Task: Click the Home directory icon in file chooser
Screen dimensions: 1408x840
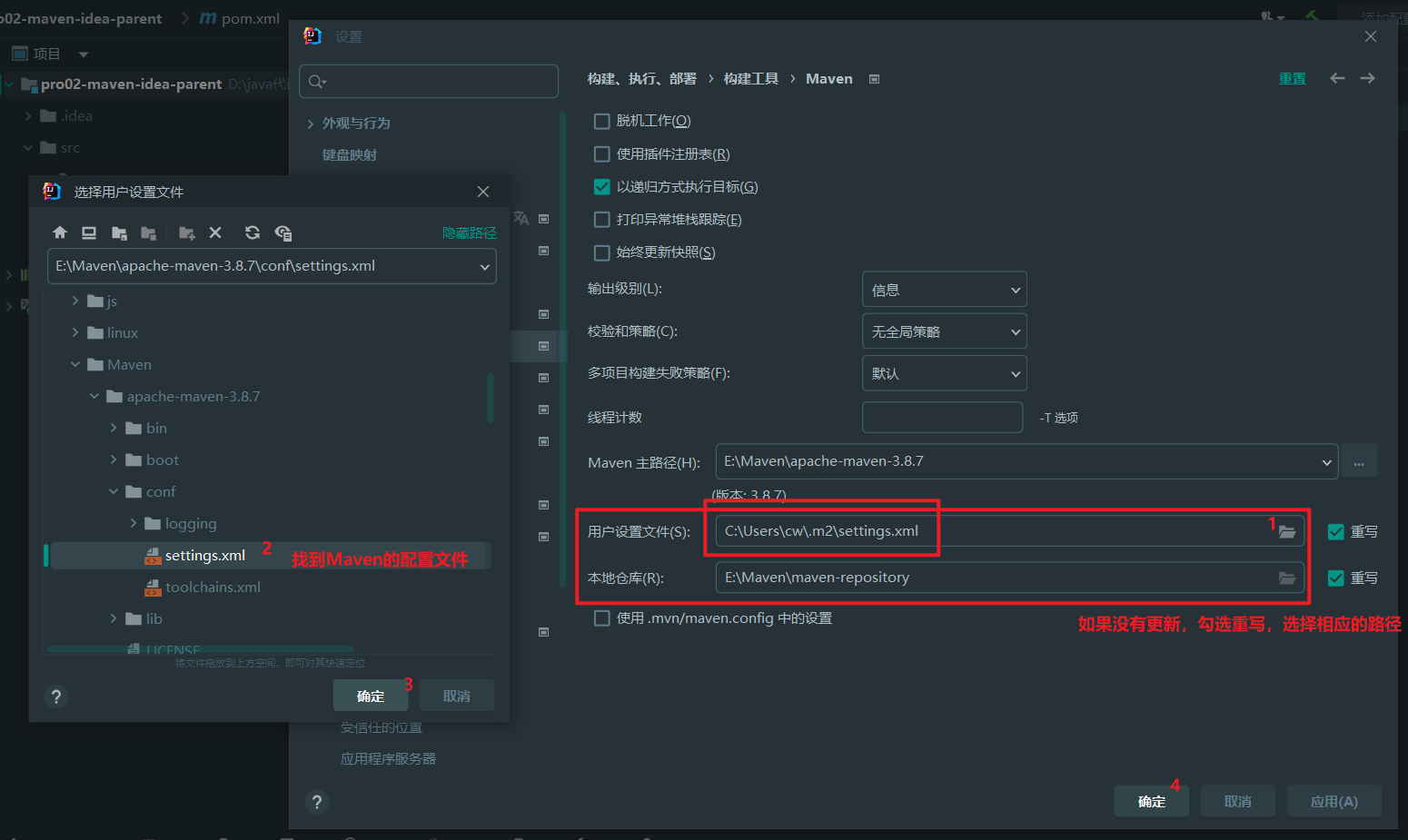Action: pos(60,232)
